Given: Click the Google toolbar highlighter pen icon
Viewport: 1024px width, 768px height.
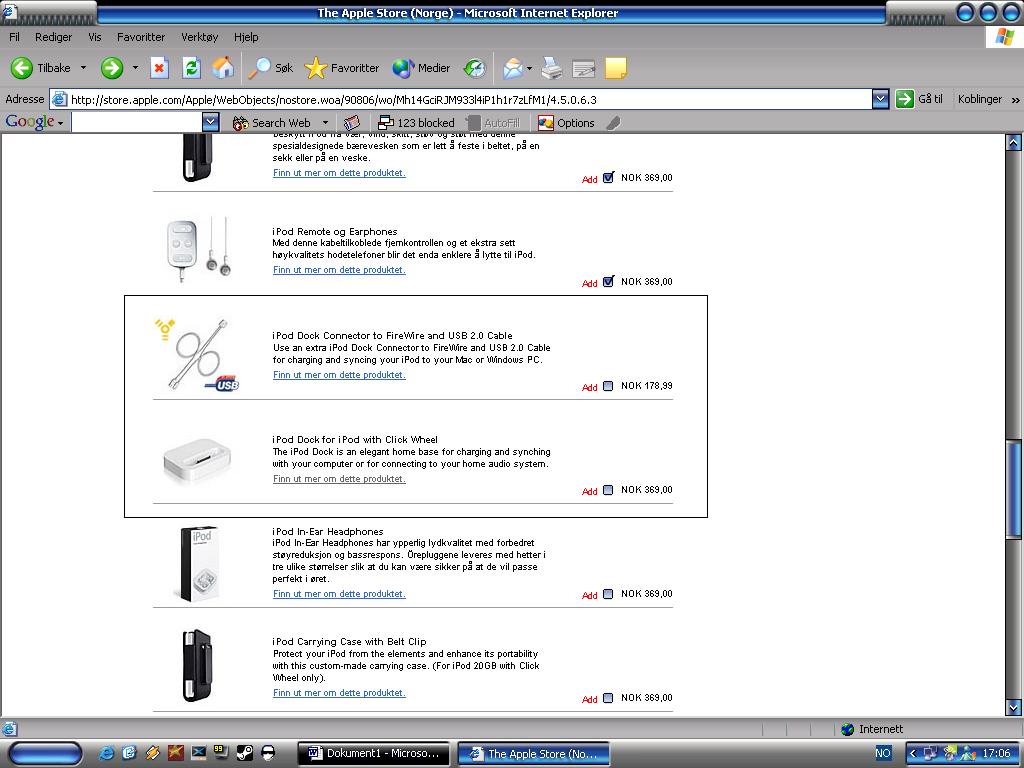Looking at the screenshot, I should tap(613, 123).
